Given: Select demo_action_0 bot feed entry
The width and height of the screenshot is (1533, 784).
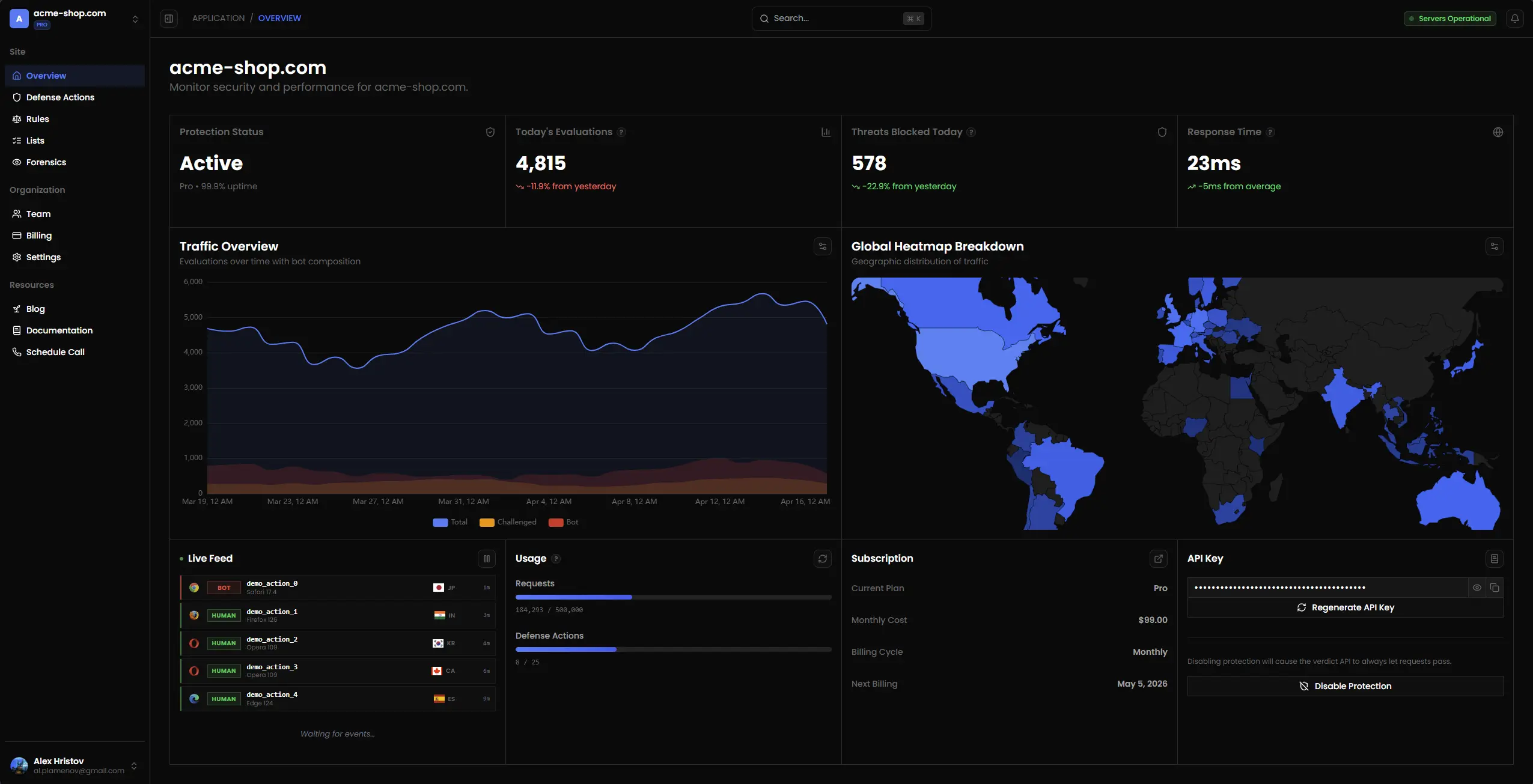Looking at the screenshot, I should point(338,588).
